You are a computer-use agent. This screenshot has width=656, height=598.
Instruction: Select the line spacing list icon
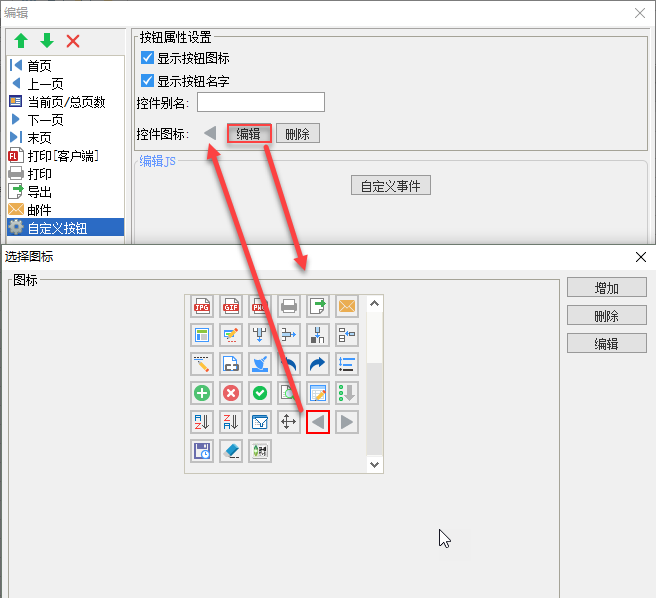(x=347, y=364)
